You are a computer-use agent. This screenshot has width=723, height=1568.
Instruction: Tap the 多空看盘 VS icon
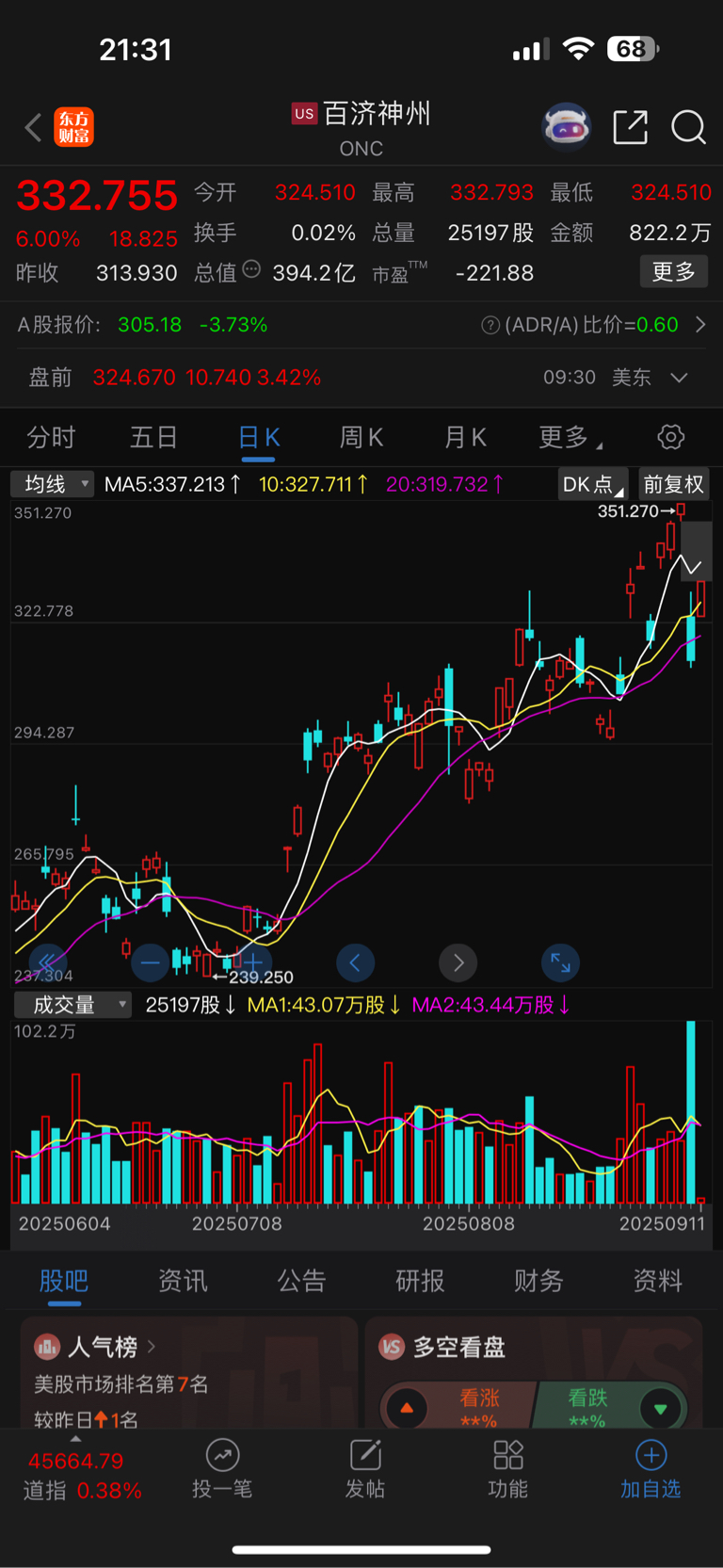click(392, 1347)
